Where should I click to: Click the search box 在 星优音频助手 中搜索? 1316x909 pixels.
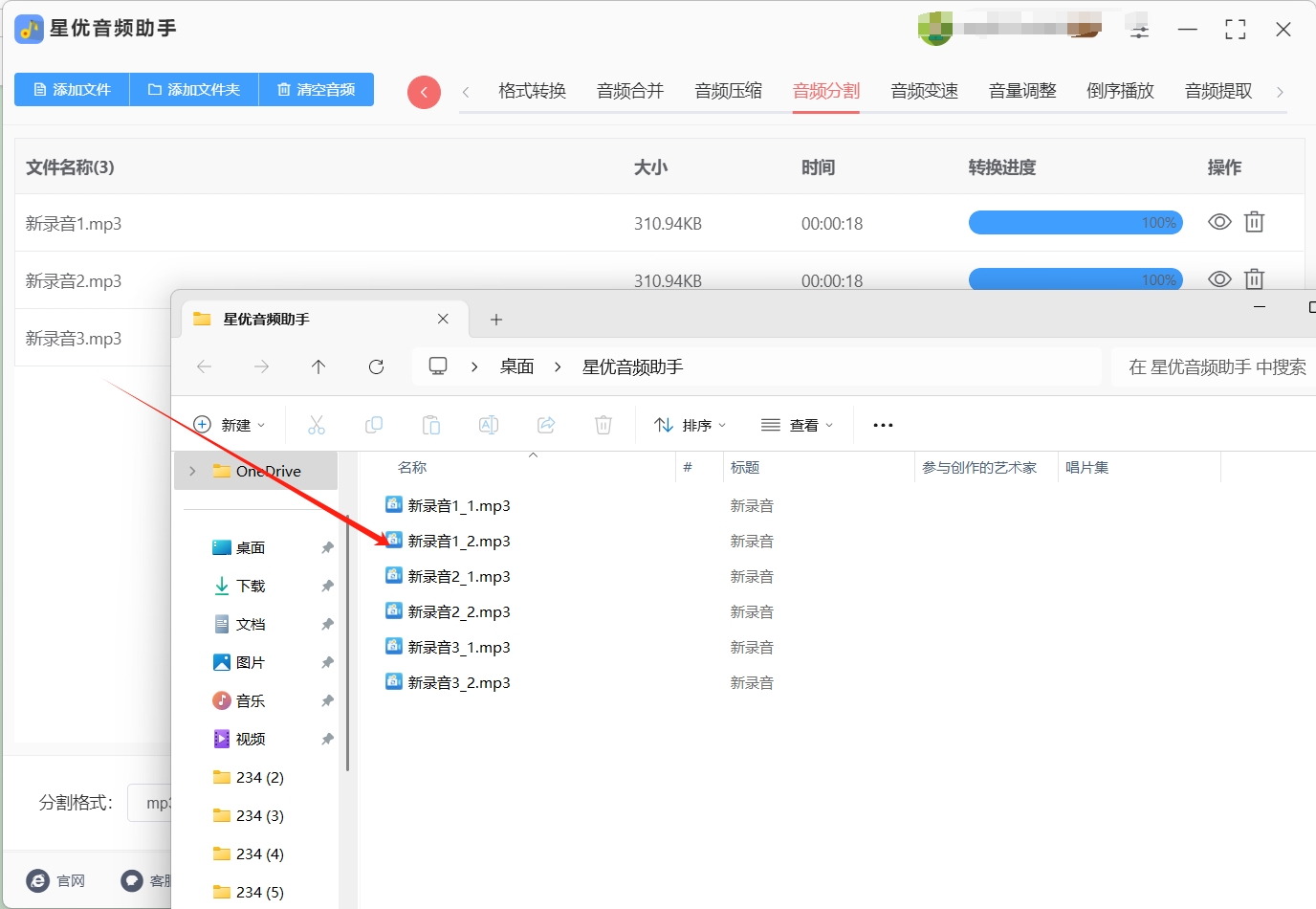(1214, 366)
